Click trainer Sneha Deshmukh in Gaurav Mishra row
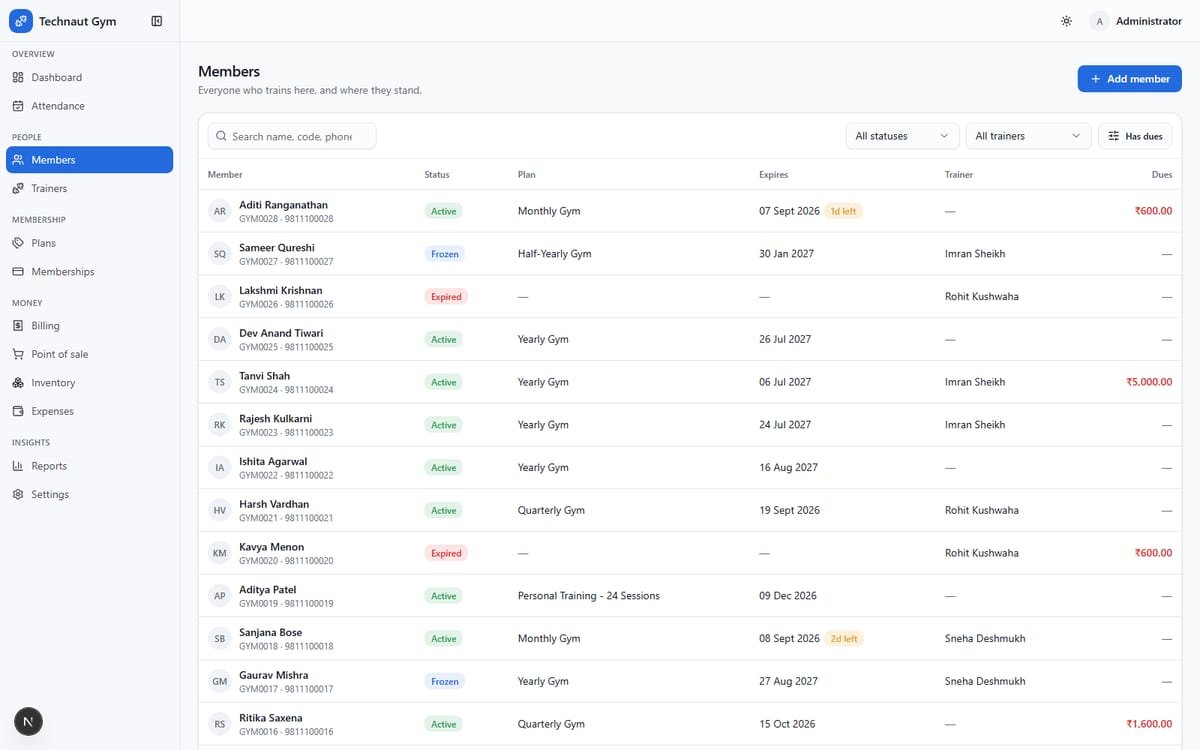 pyautogui.click(x=985, y=681)
